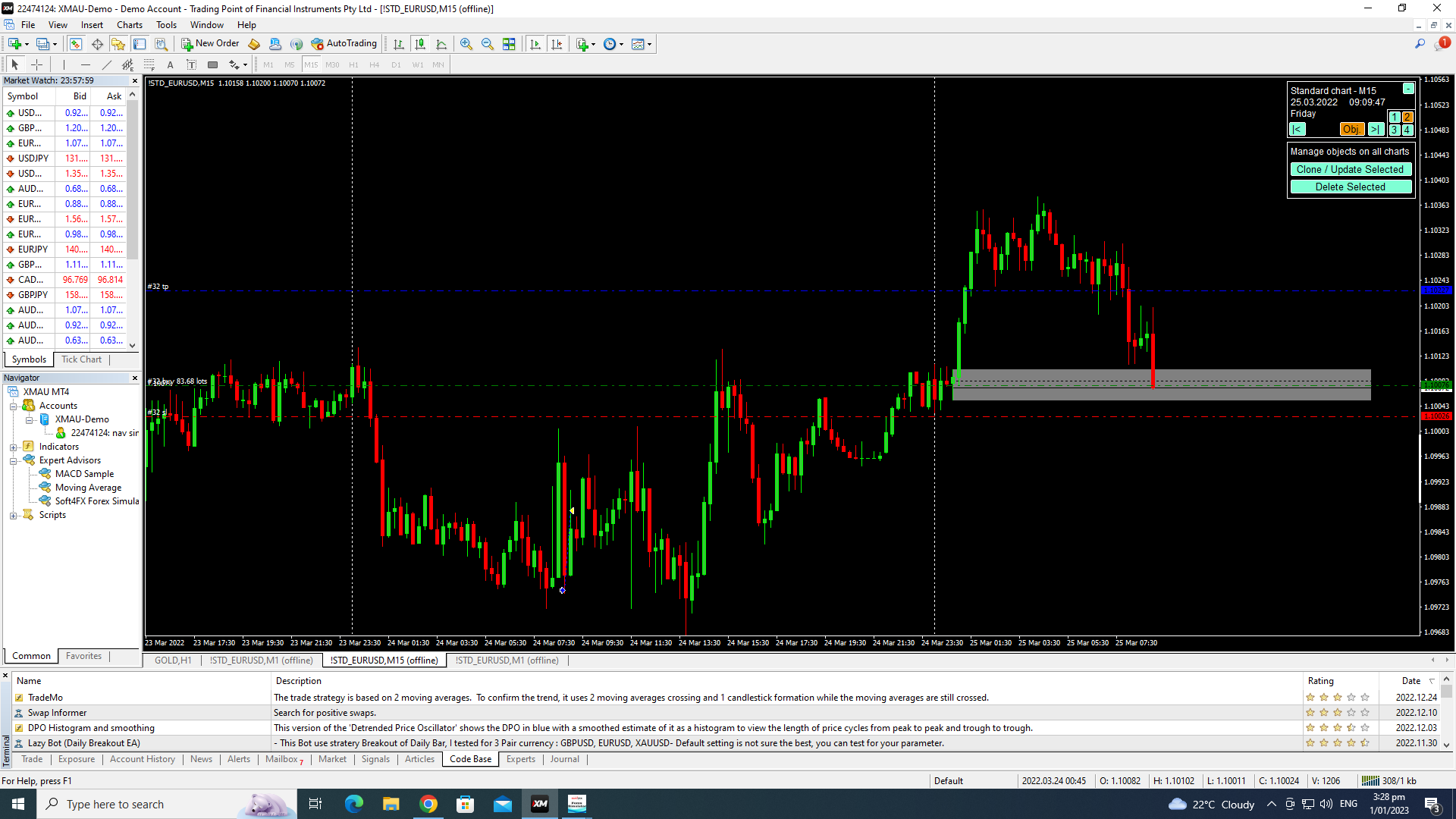Toggle the Market Watch panel button

coord(76,44)
